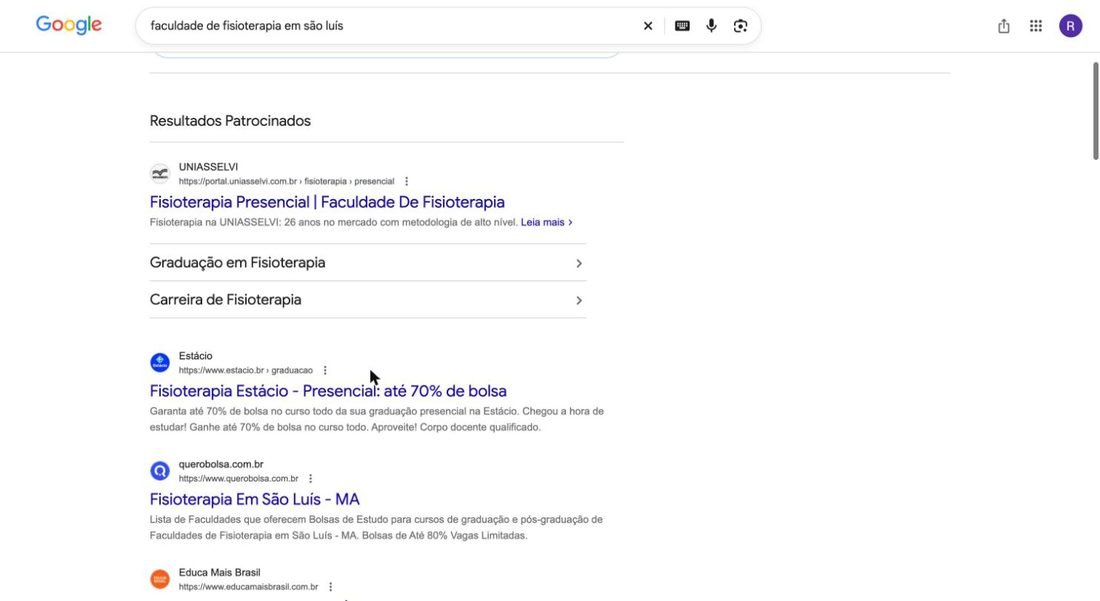Open Fisioterapia Estácio - Presencial result

[x=328, y=391]
